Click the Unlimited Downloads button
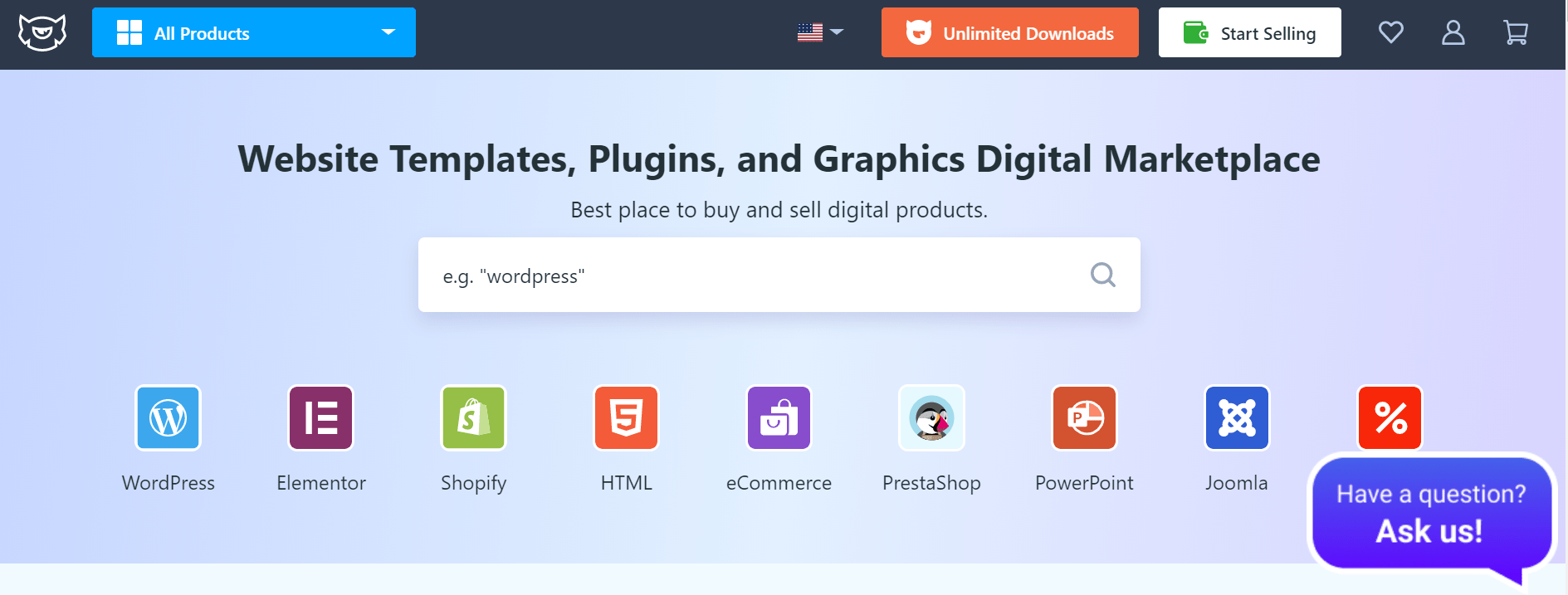 [x=1009, y=32]
